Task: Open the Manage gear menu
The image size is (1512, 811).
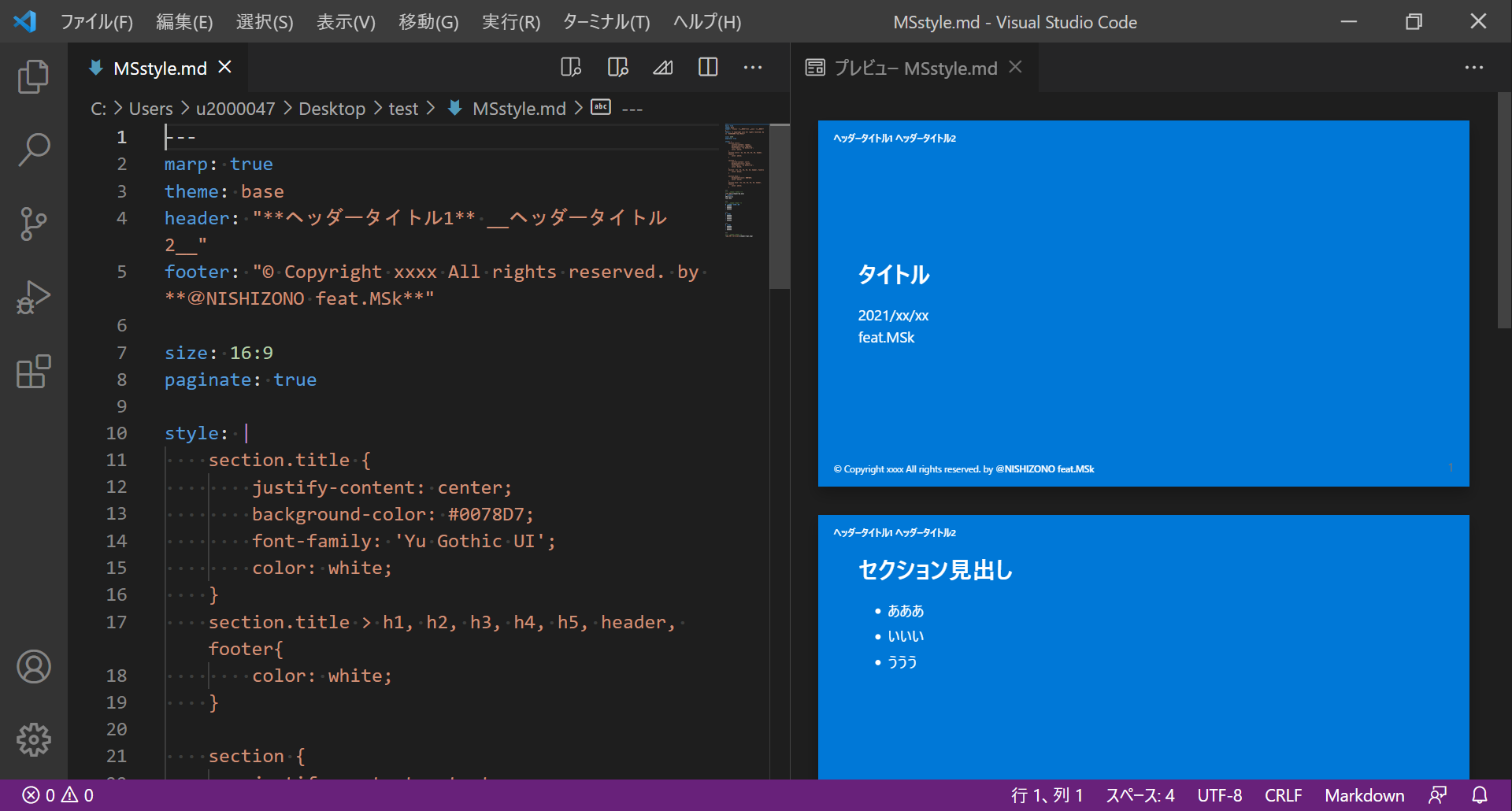Action: pyautogui.click(x=33, y=740)
